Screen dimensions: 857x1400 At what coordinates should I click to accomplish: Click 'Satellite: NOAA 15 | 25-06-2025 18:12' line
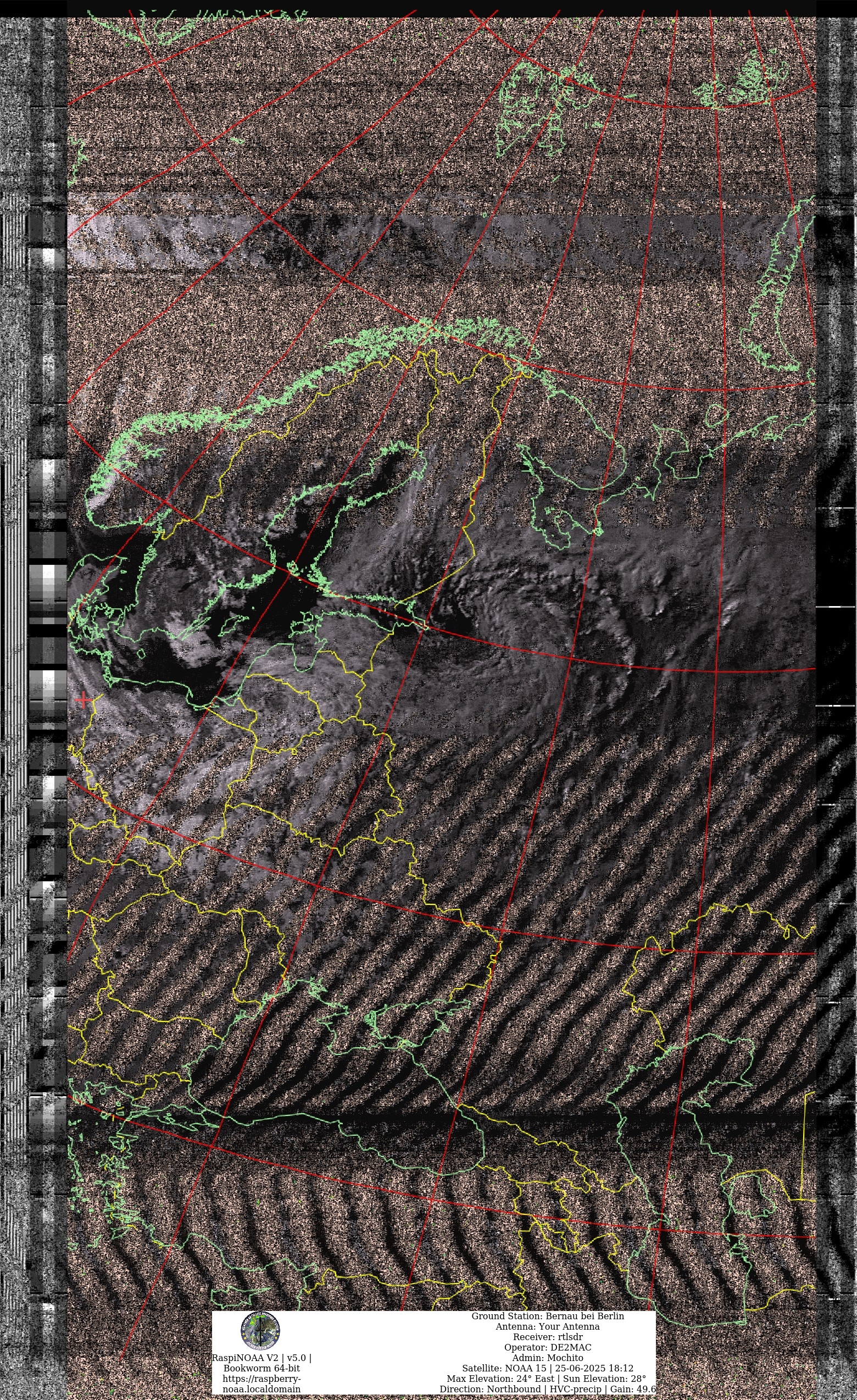(x=548, y=1368)
